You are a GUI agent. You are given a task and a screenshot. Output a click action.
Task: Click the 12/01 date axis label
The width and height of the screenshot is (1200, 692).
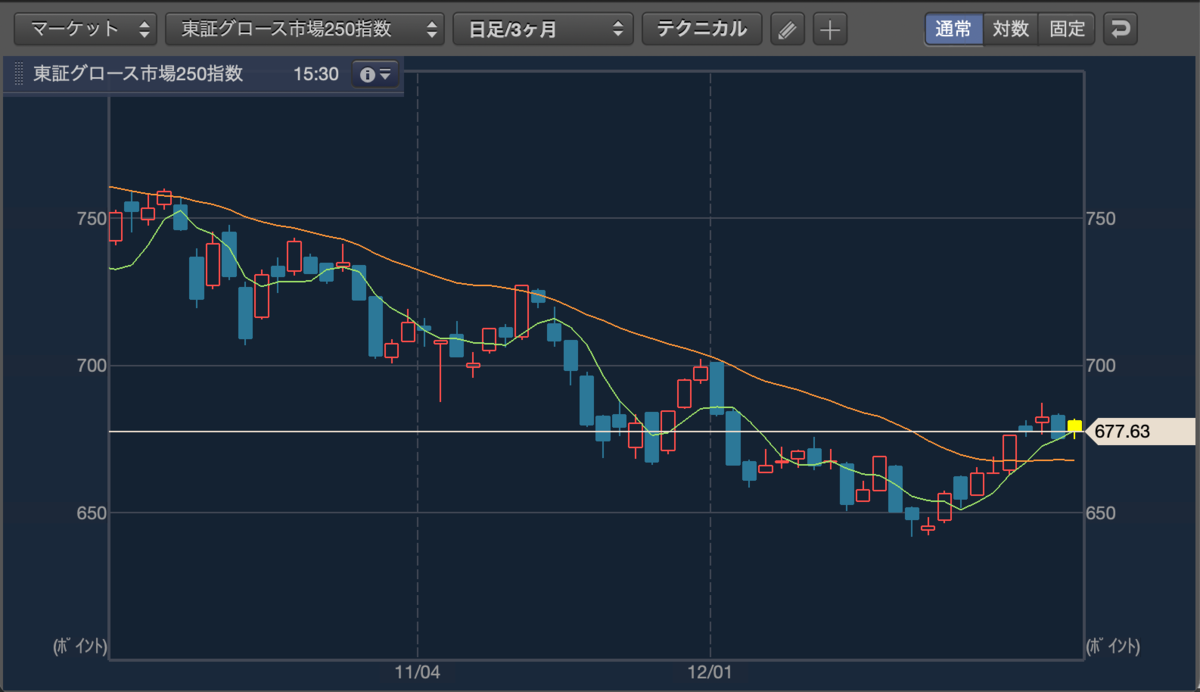click(x=710, y=671)
